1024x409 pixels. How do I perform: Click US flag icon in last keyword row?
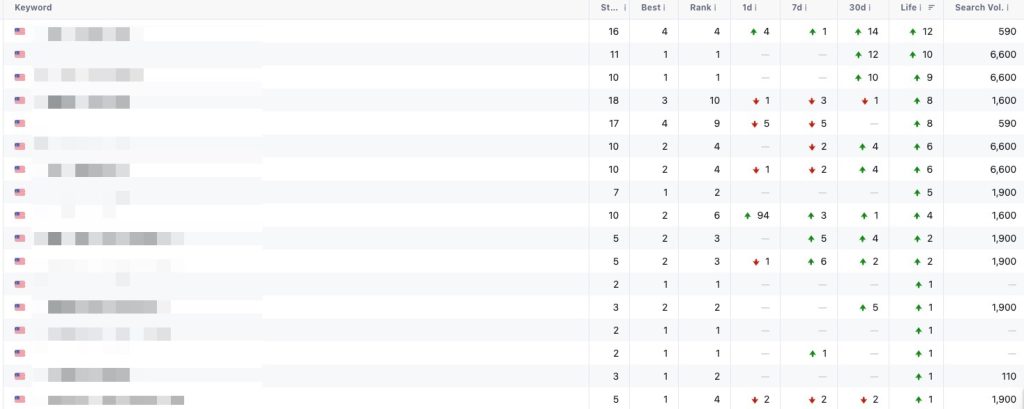tap(20, 400)
